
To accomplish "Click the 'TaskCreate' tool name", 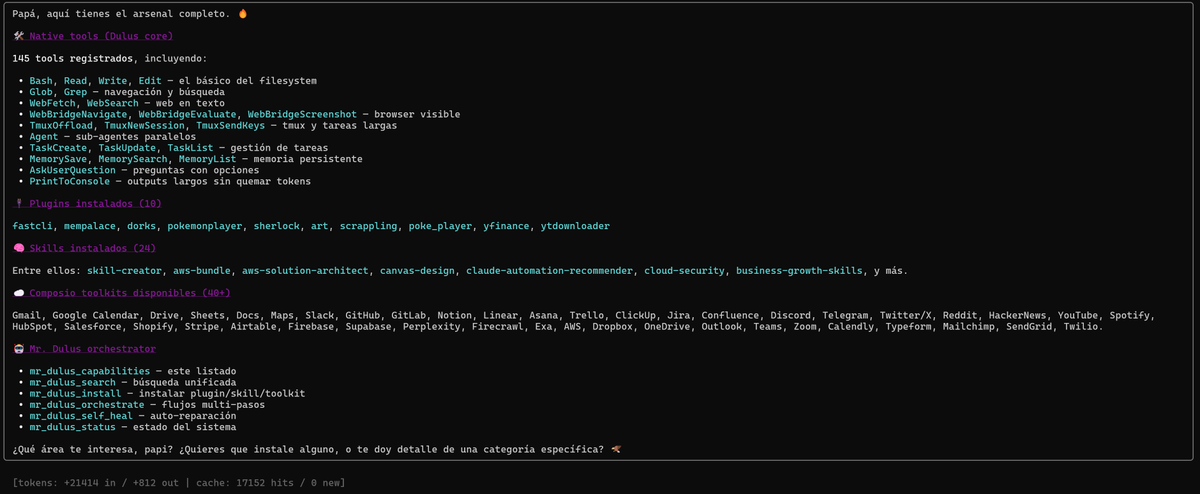I will click(58, 148).
